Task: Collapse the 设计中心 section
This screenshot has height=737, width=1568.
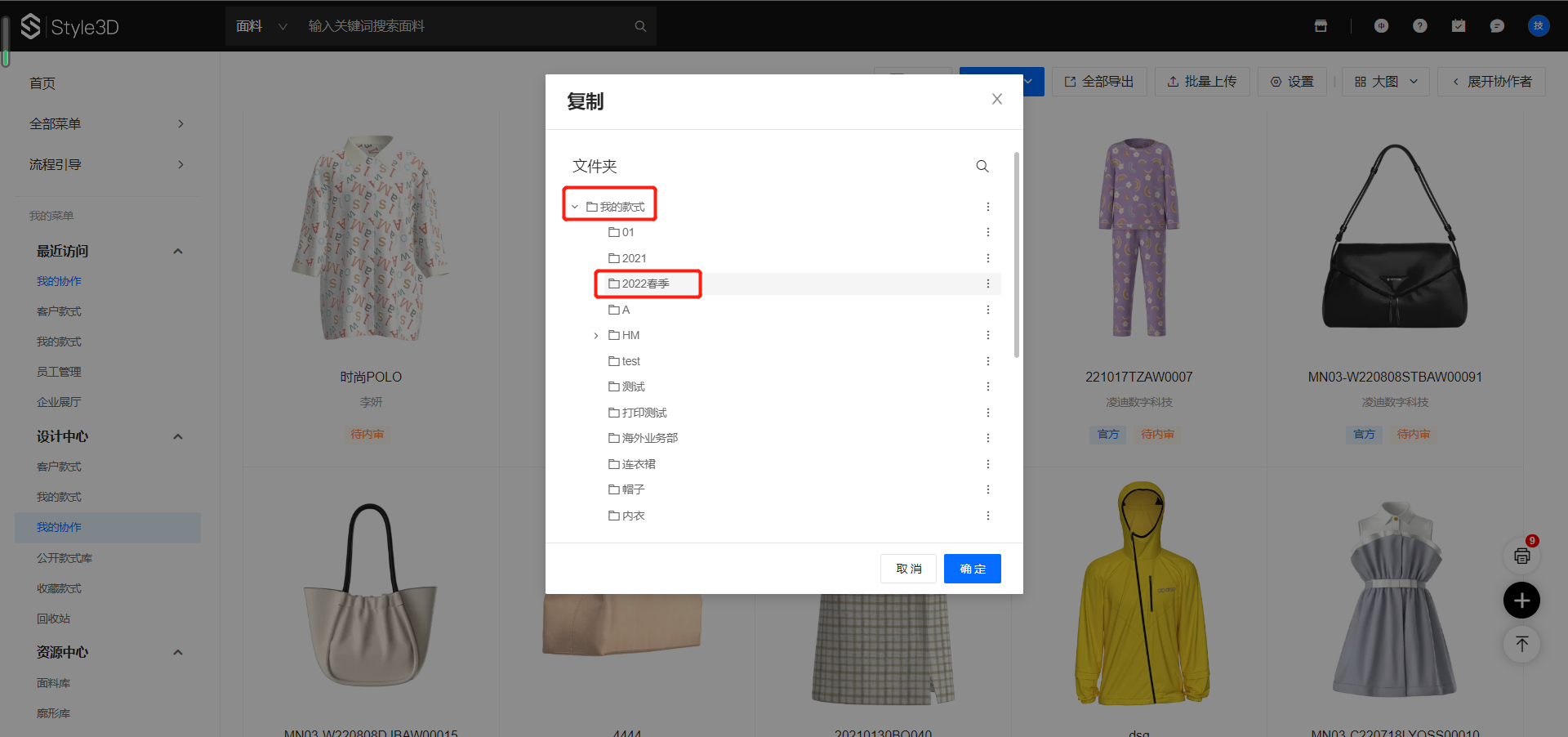Action: [178, 436]
